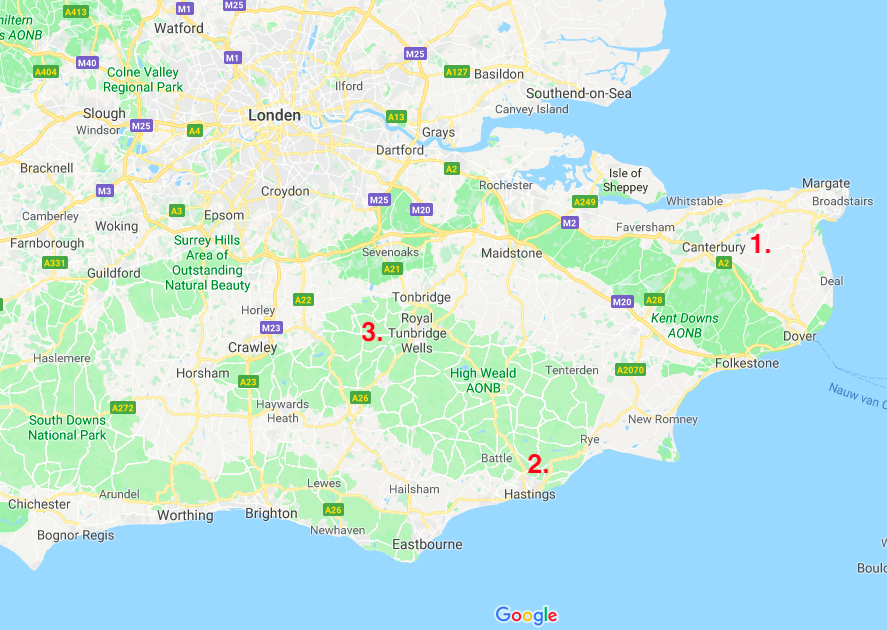
Task: Click the A21 road shield below Sevenoaks
Action: tap(392, 269)
